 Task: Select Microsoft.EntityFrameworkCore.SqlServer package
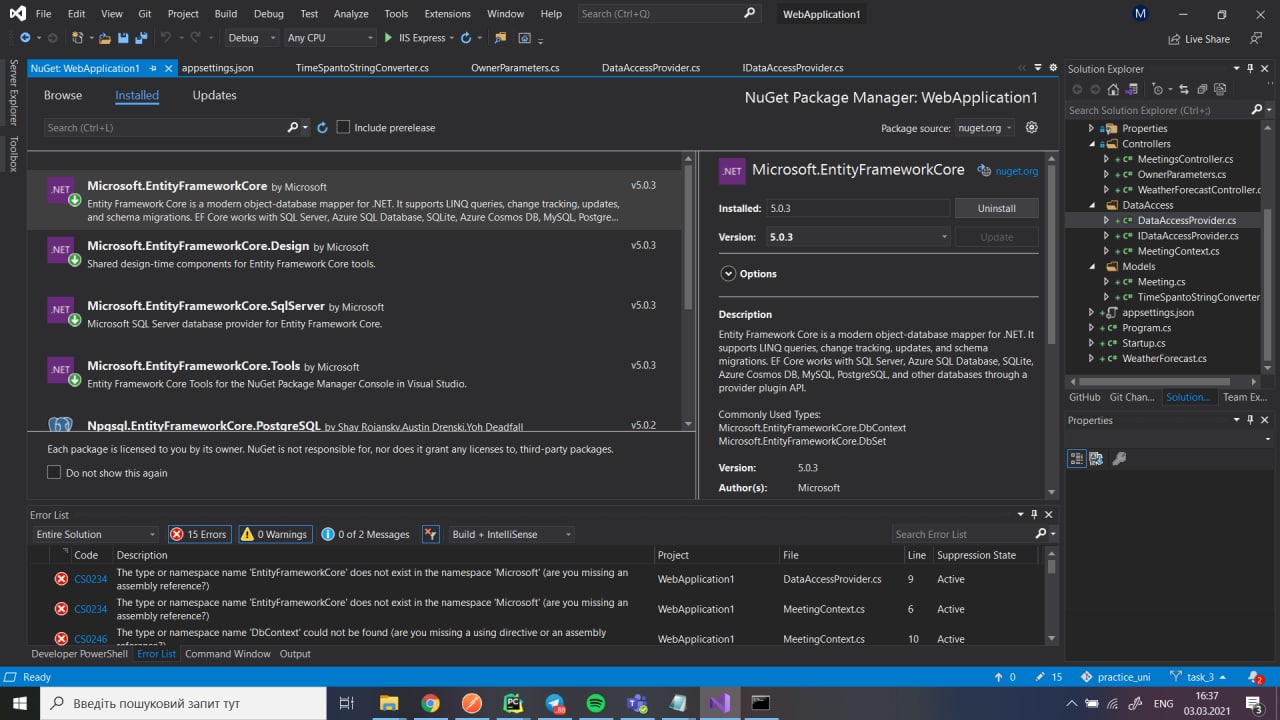point(354,315)
